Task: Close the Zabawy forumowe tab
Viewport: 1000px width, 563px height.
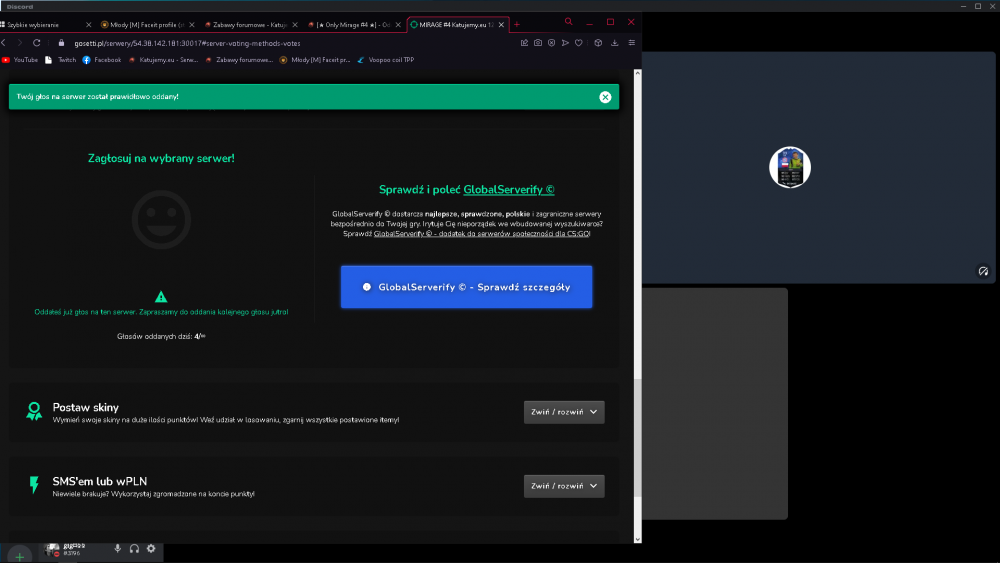Action: click(295, 25)
